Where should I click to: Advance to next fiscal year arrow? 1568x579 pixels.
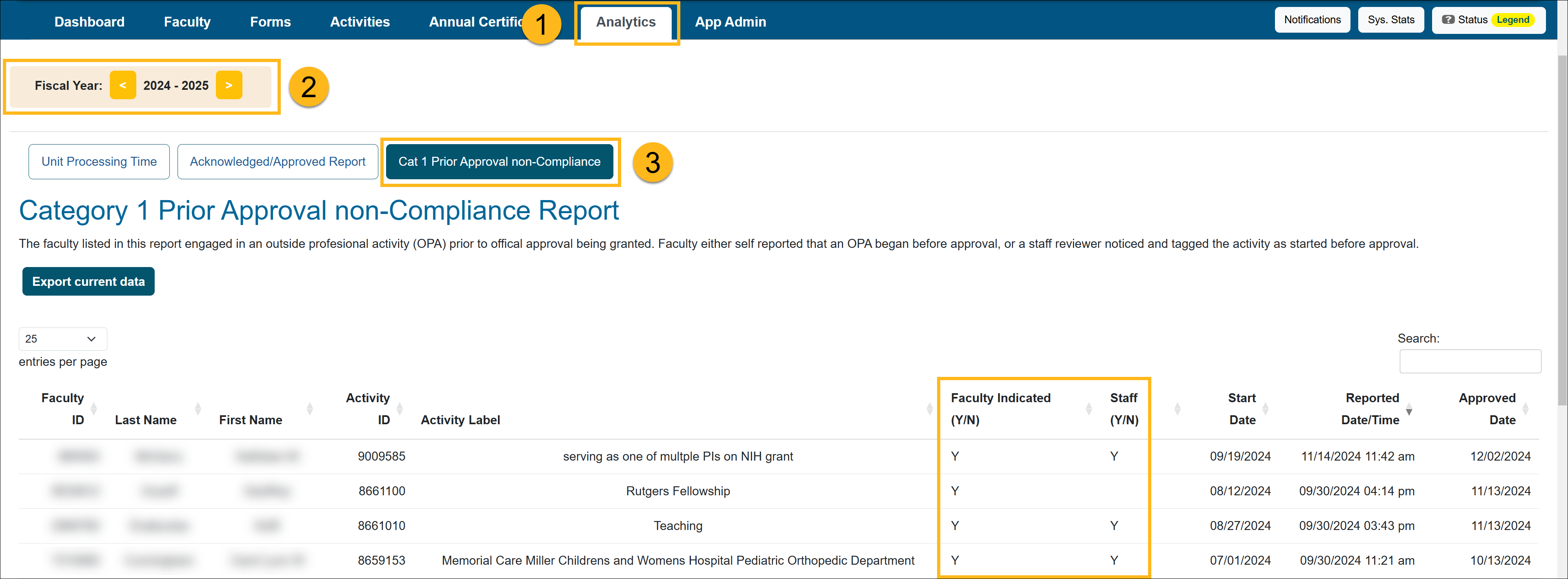[x=229, y=85]
